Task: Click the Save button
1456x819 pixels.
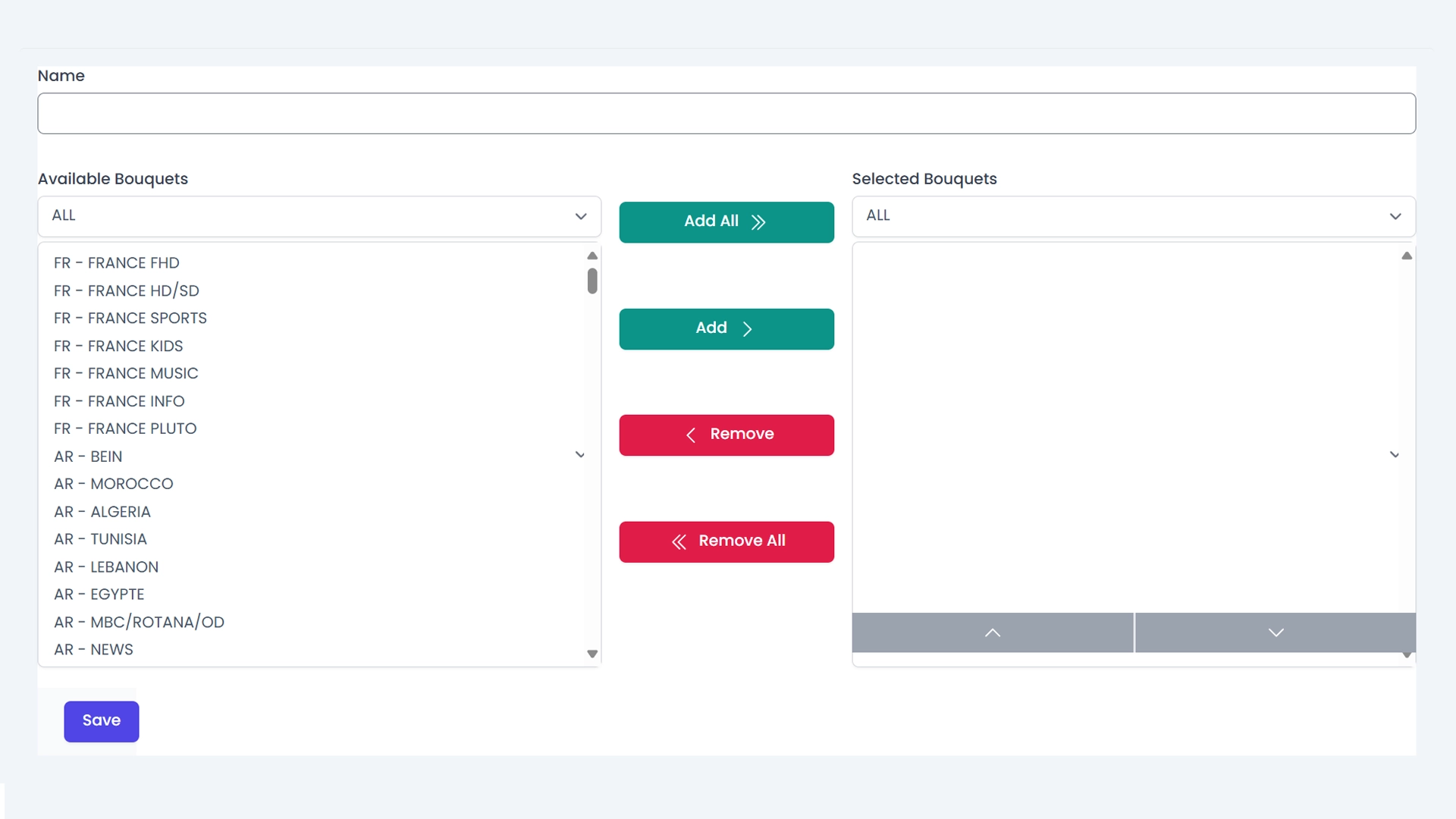Action: point(102,721)
